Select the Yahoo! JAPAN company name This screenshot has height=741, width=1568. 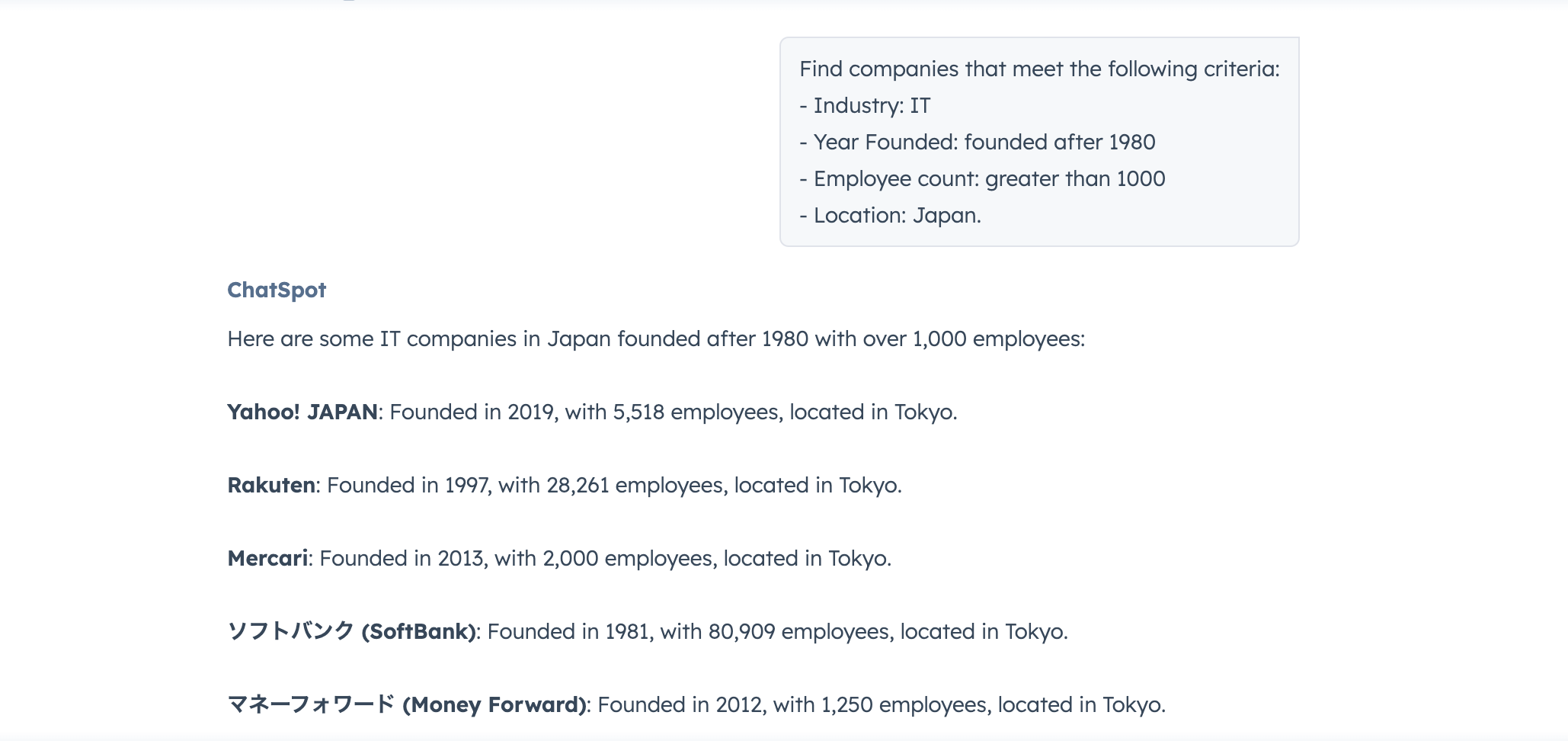[x=302, y=412]
